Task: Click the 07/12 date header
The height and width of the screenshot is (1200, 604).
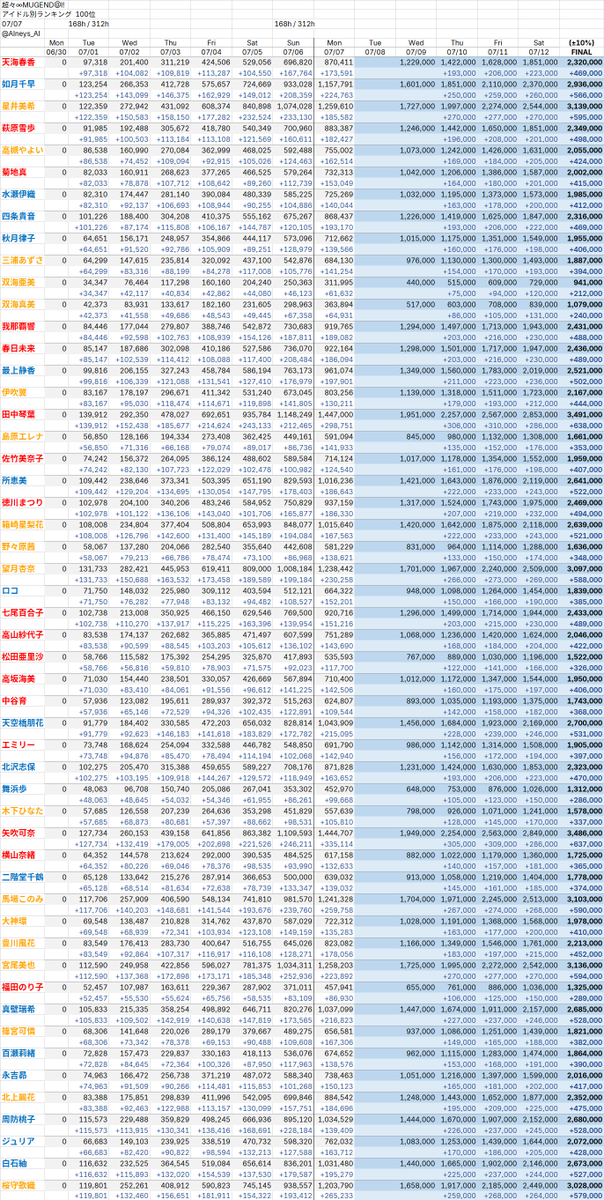Action: tap(538, 50)
